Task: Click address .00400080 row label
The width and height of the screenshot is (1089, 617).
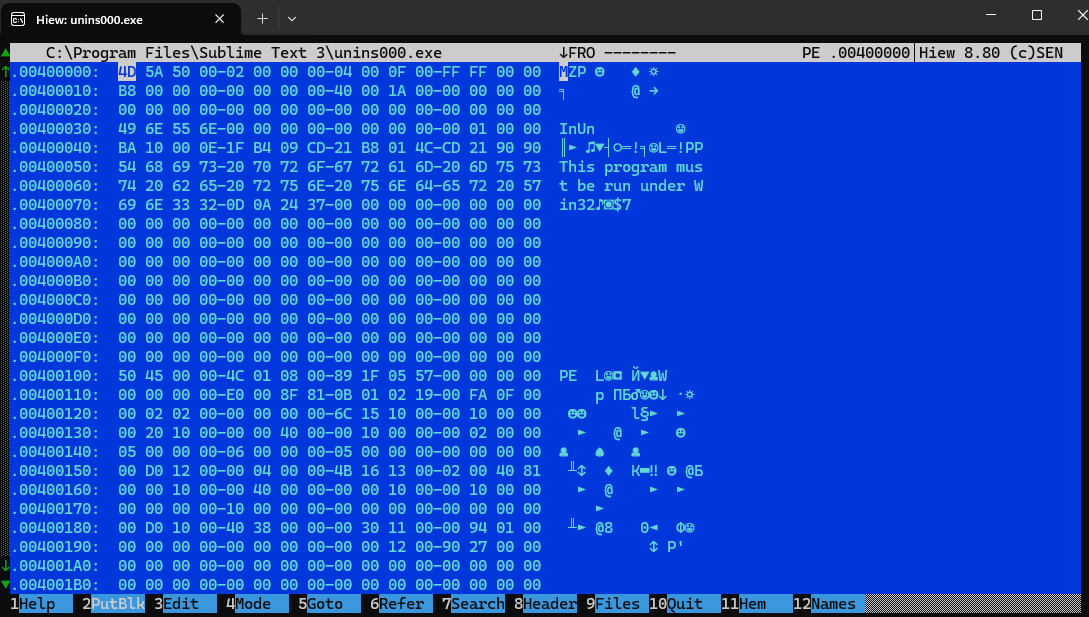Action: [x=56, y=224]
